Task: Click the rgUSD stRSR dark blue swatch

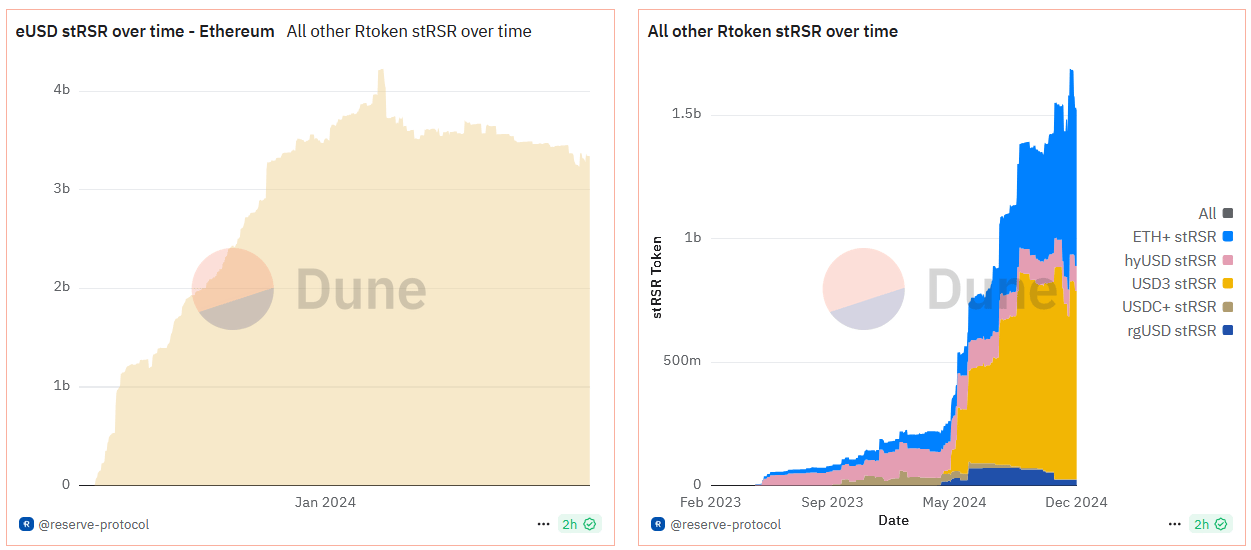Action: (x=1227, y=331)
